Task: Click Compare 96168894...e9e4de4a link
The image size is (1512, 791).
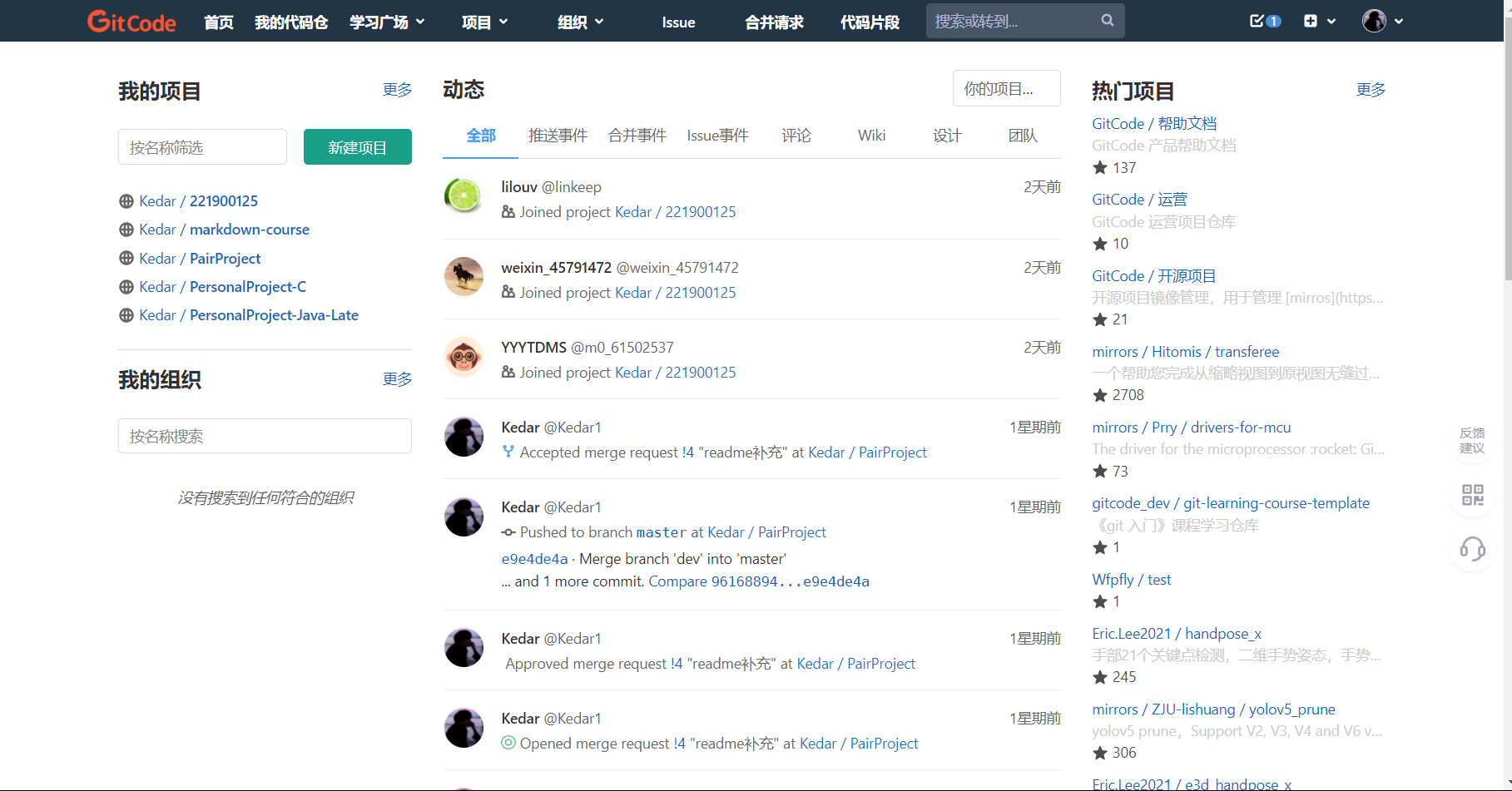Action: pos(759,581)
